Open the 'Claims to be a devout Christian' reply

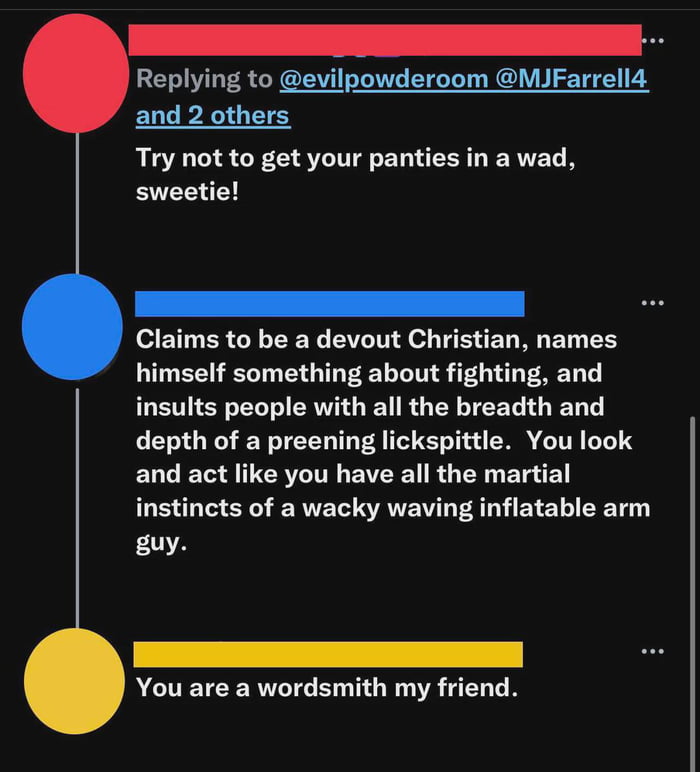point(393,441)
